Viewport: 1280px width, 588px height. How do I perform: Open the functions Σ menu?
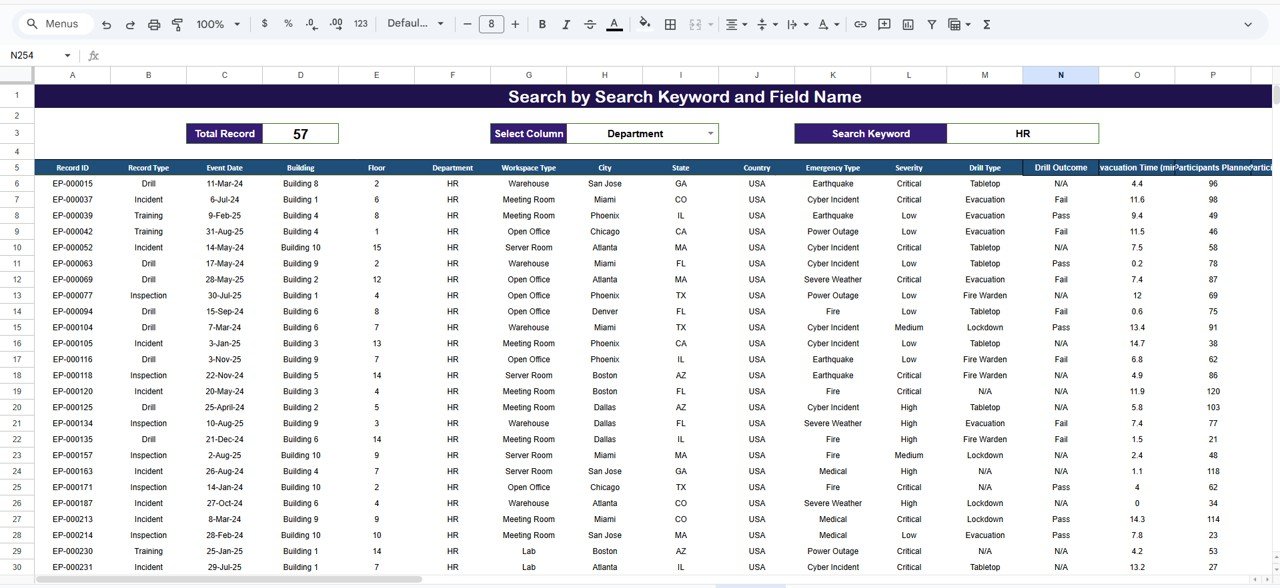(986, 23)
